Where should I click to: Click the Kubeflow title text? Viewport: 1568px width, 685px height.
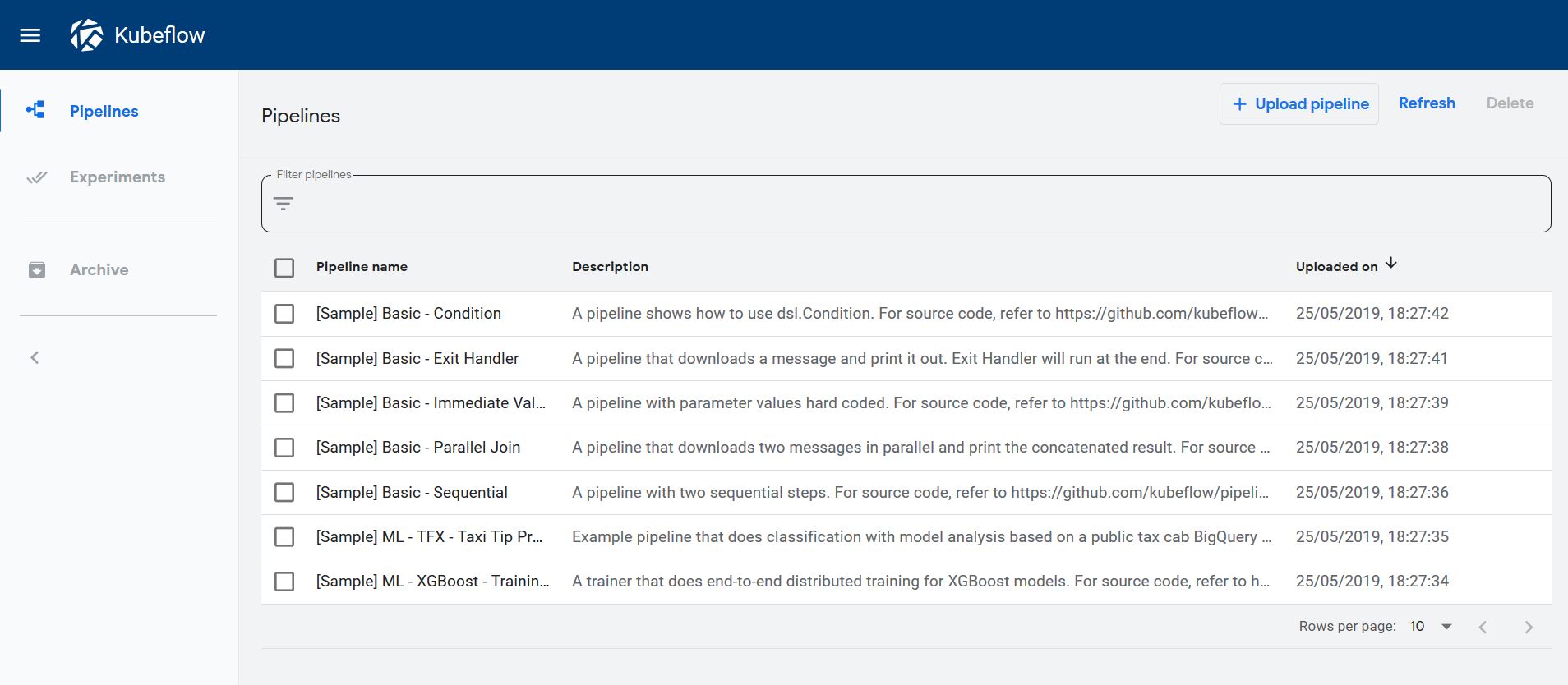click(x=159, y=35)
